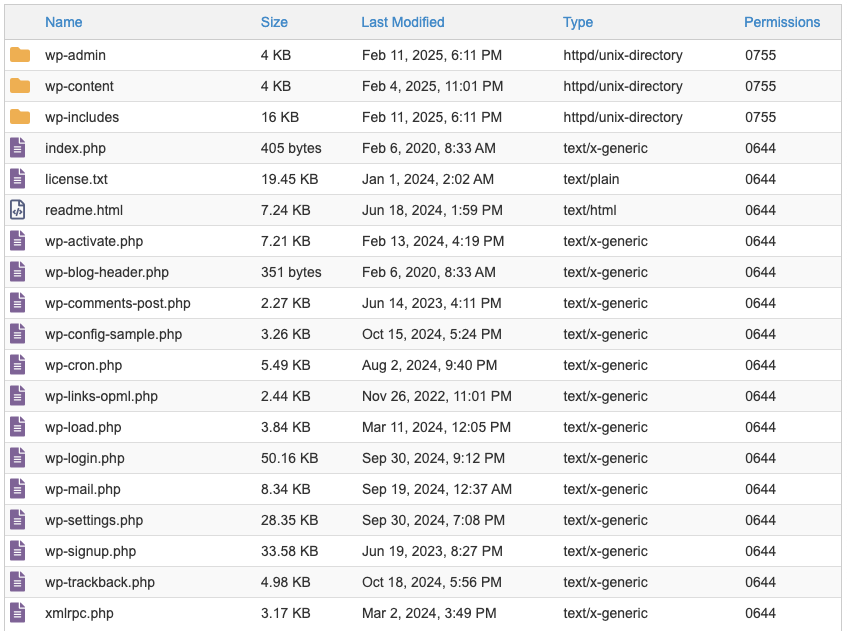Click the wp-login.php file icon
The width and height of the screenshot is (847, 631).
pos(18,458)
